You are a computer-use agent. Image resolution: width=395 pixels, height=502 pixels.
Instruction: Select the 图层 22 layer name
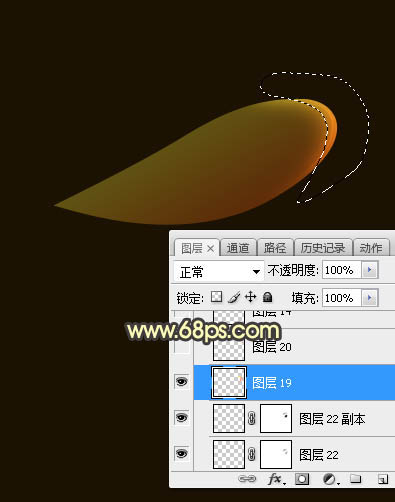[319, 455]
